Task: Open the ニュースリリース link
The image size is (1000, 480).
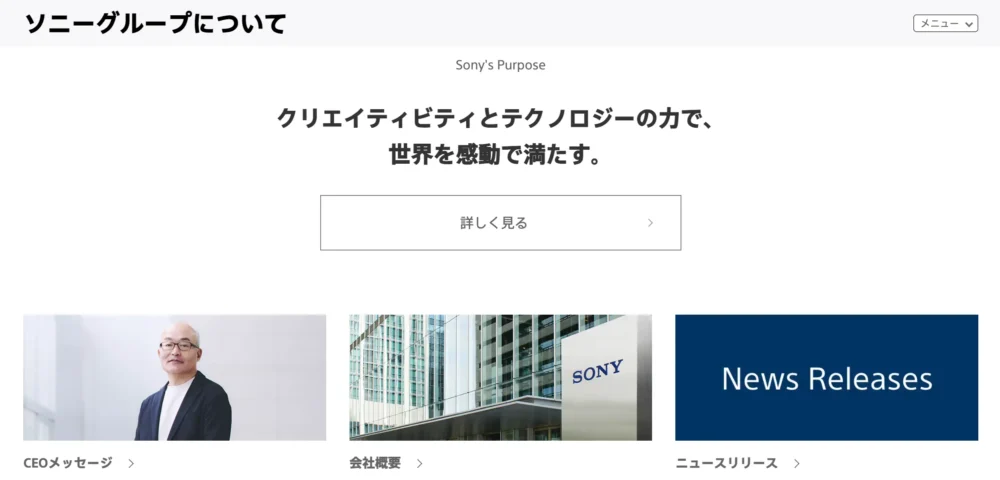Action: [x=726, y=463]
